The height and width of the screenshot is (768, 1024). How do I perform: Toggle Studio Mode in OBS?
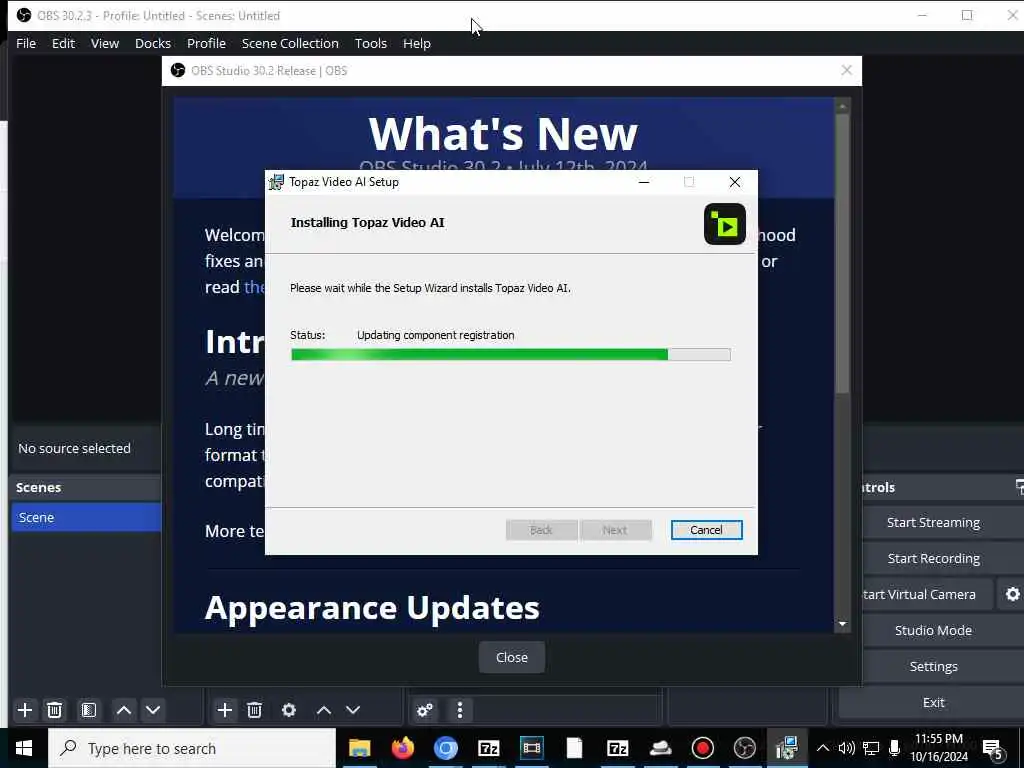(933, 630)
